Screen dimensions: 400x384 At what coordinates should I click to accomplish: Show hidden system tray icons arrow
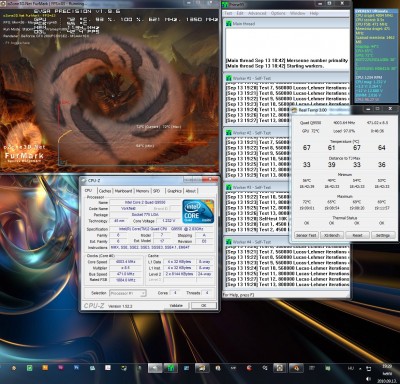[x=360, y=369]
